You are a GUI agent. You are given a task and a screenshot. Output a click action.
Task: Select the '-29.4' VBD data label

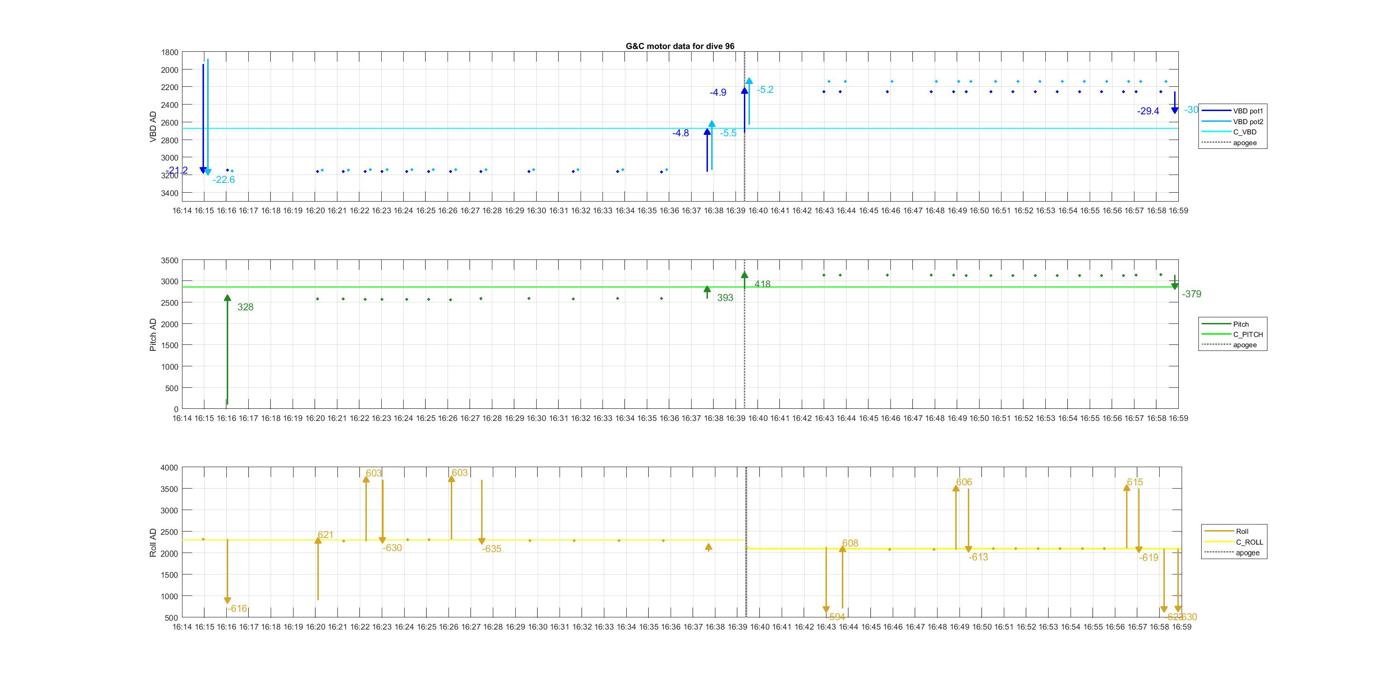coord(1148,111)
